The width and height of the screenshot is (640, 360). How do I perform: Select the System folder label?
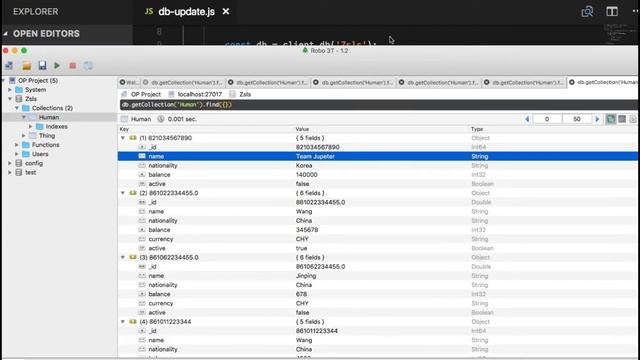(x=36, y=89)
